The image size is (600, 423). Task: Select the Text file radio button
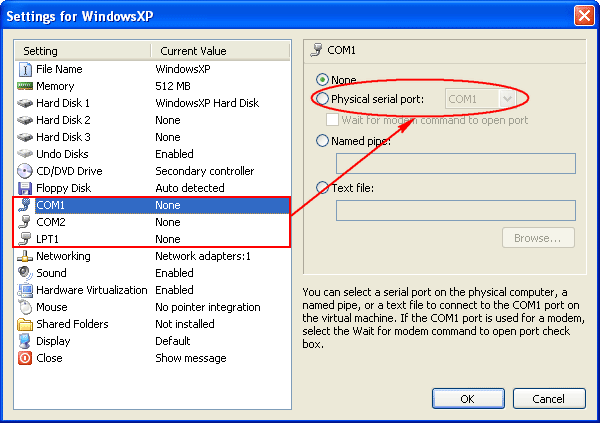click(x=322, y=188)
